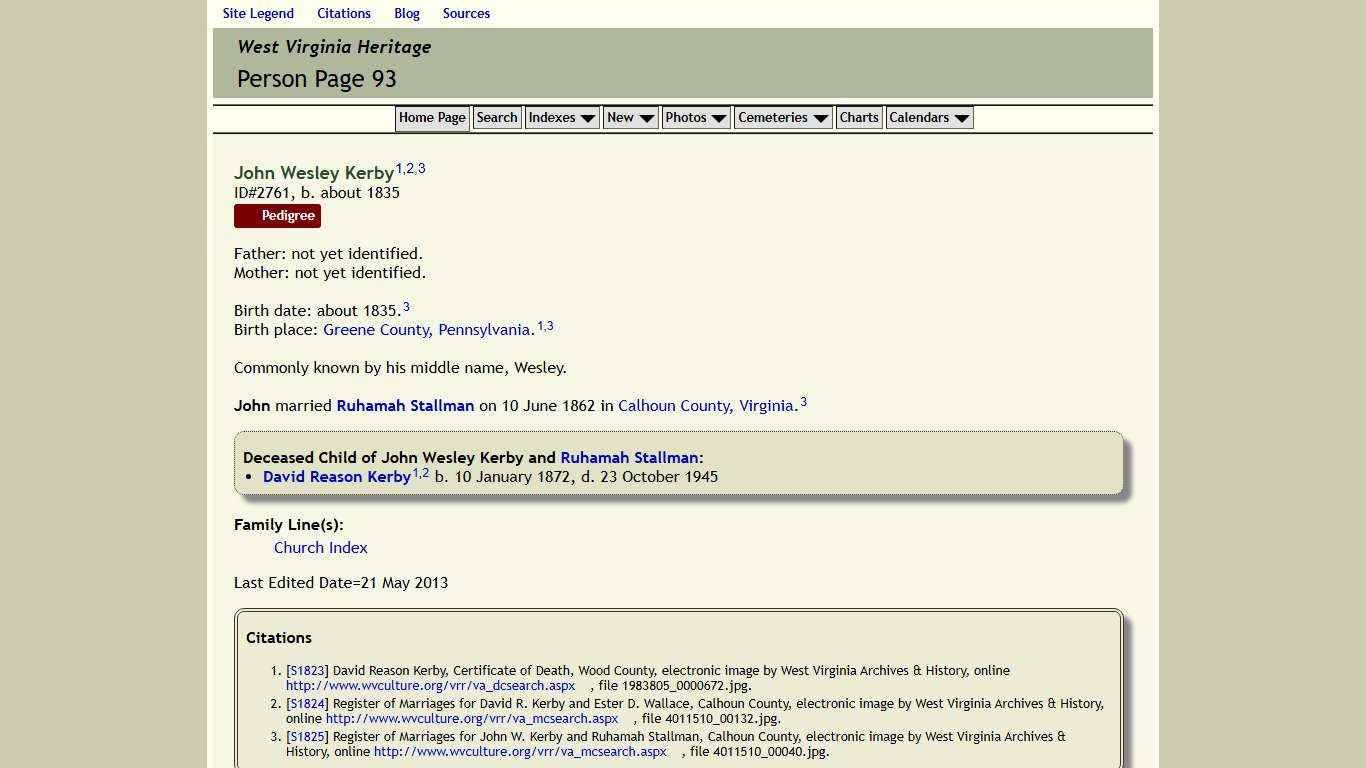Open citation source S1823
This screenshot has height=768, width=1366.
306,670
